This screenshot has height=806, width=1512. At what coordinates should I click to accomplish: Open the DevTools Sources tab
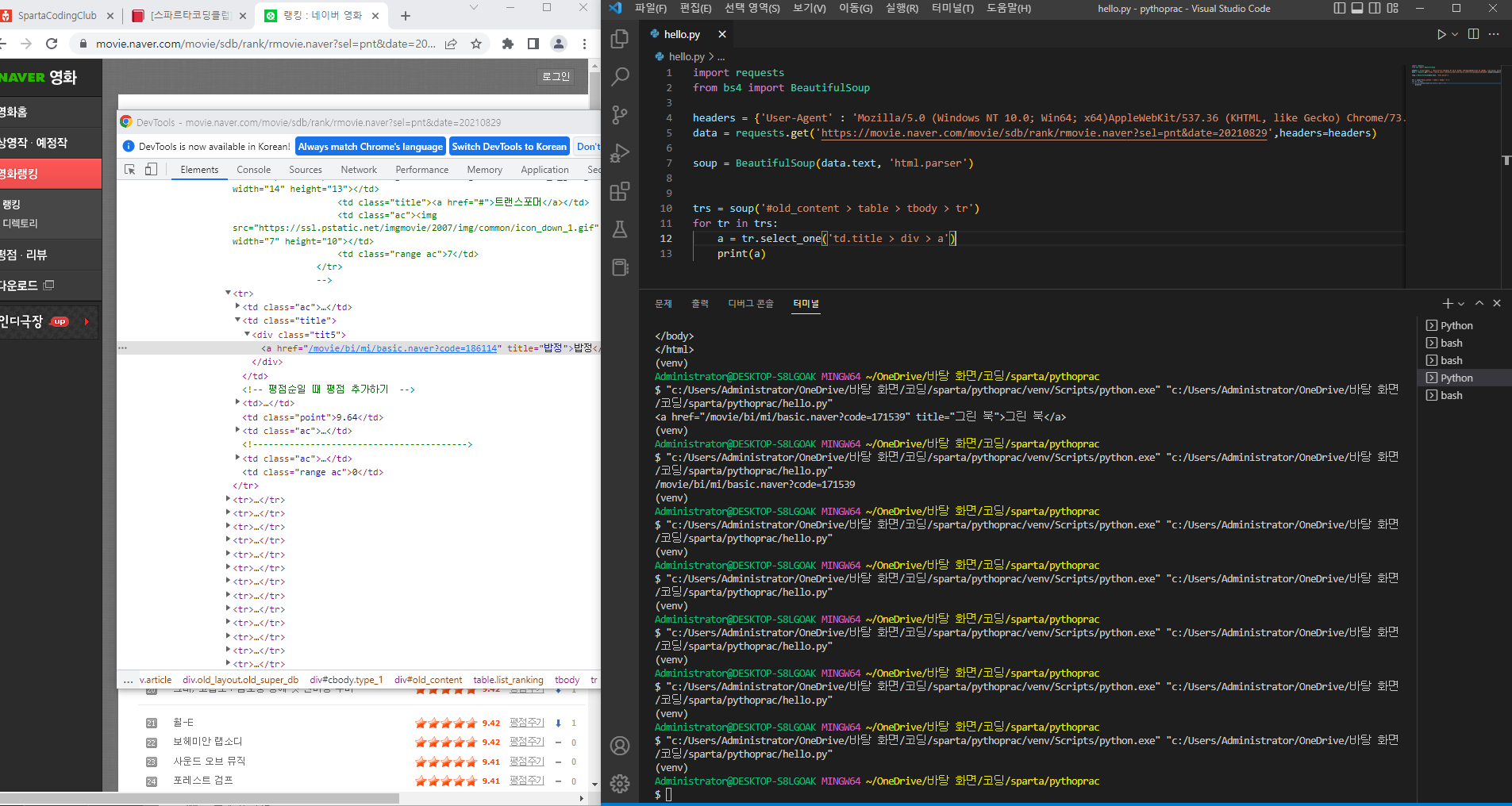306,170
